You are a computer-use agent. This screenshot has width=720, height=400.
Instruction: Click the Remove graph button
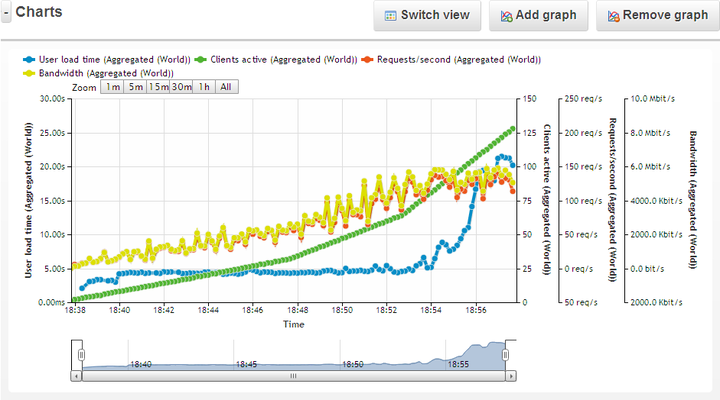click(657, 16)
